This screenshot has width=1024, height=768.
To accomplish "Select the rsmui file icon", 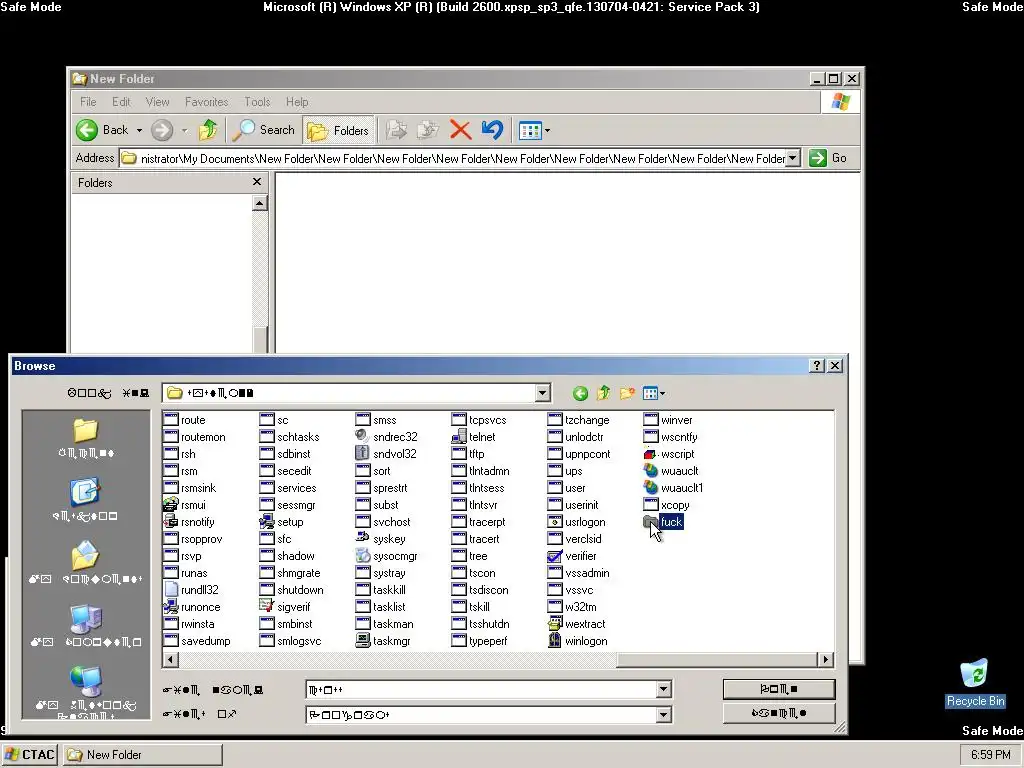I will pyautogui.click(x=171, y=504).
